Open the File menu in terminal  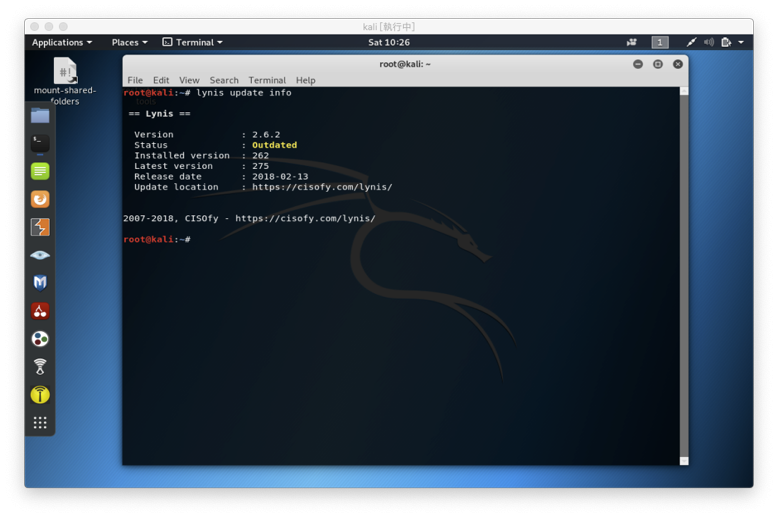coord(135,80)
